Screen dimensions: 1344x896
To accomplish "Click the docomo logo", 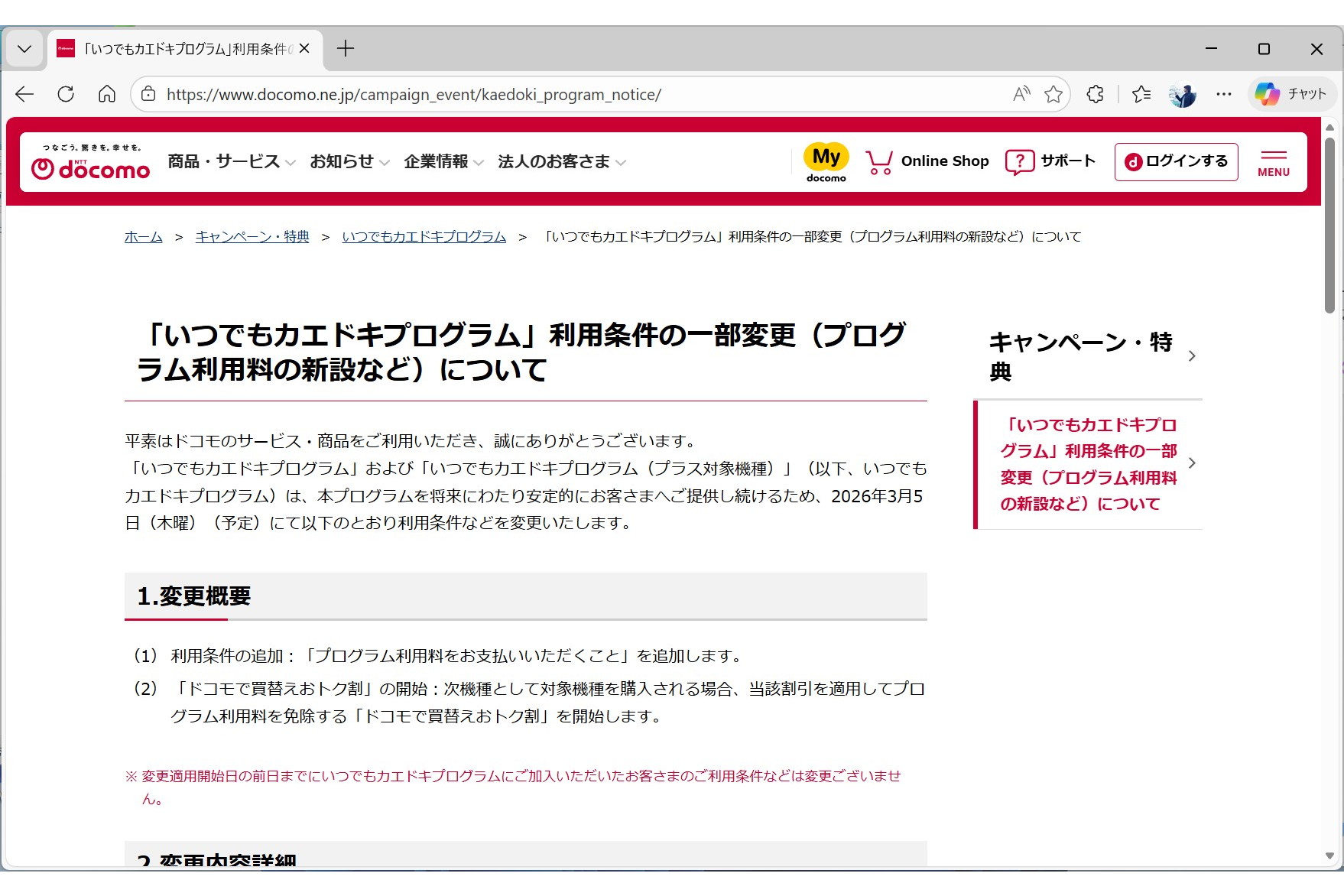I will point(91,162).
